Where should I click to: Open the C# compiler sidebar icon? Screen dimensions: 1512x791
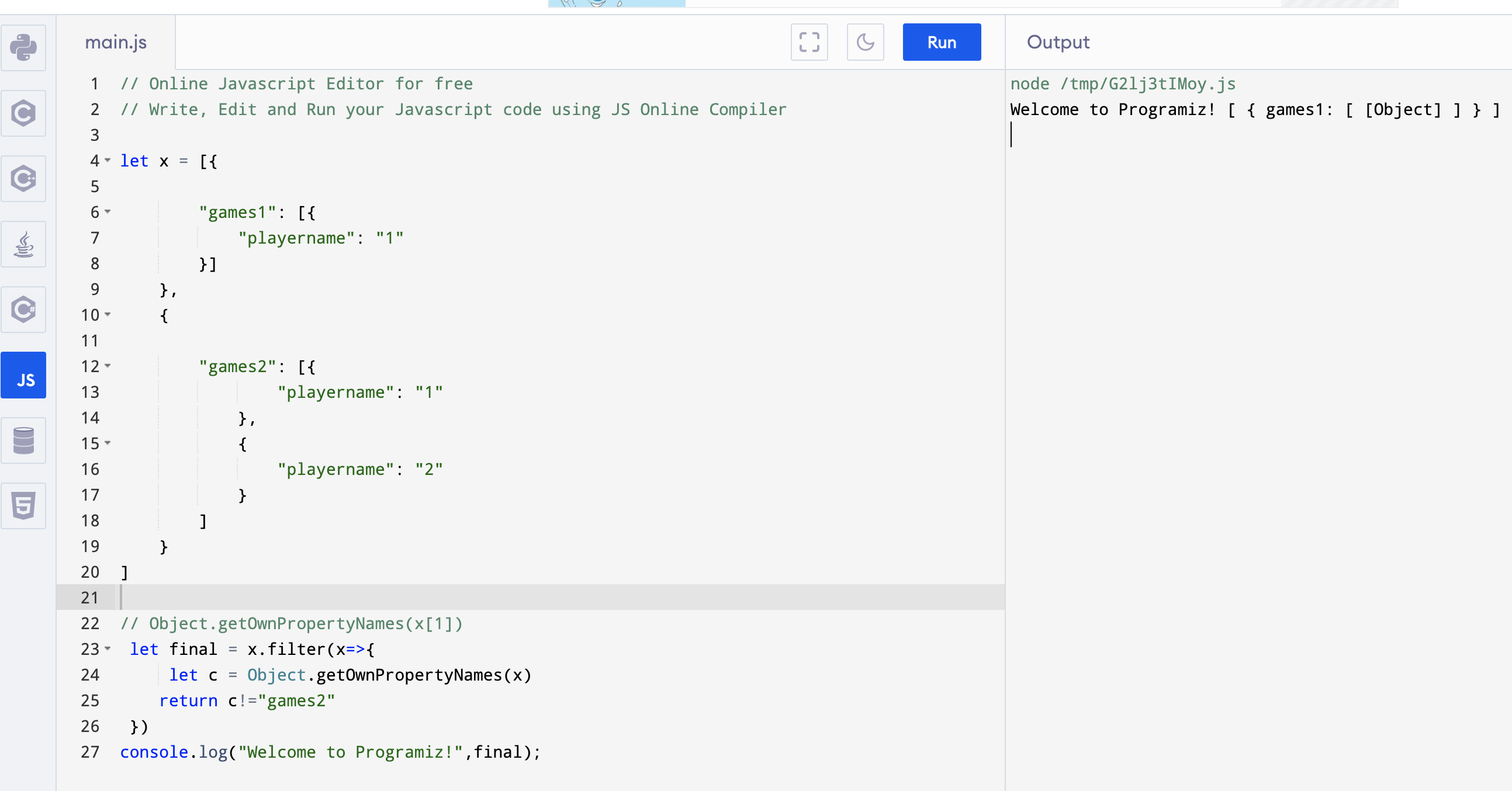point(23,309)
